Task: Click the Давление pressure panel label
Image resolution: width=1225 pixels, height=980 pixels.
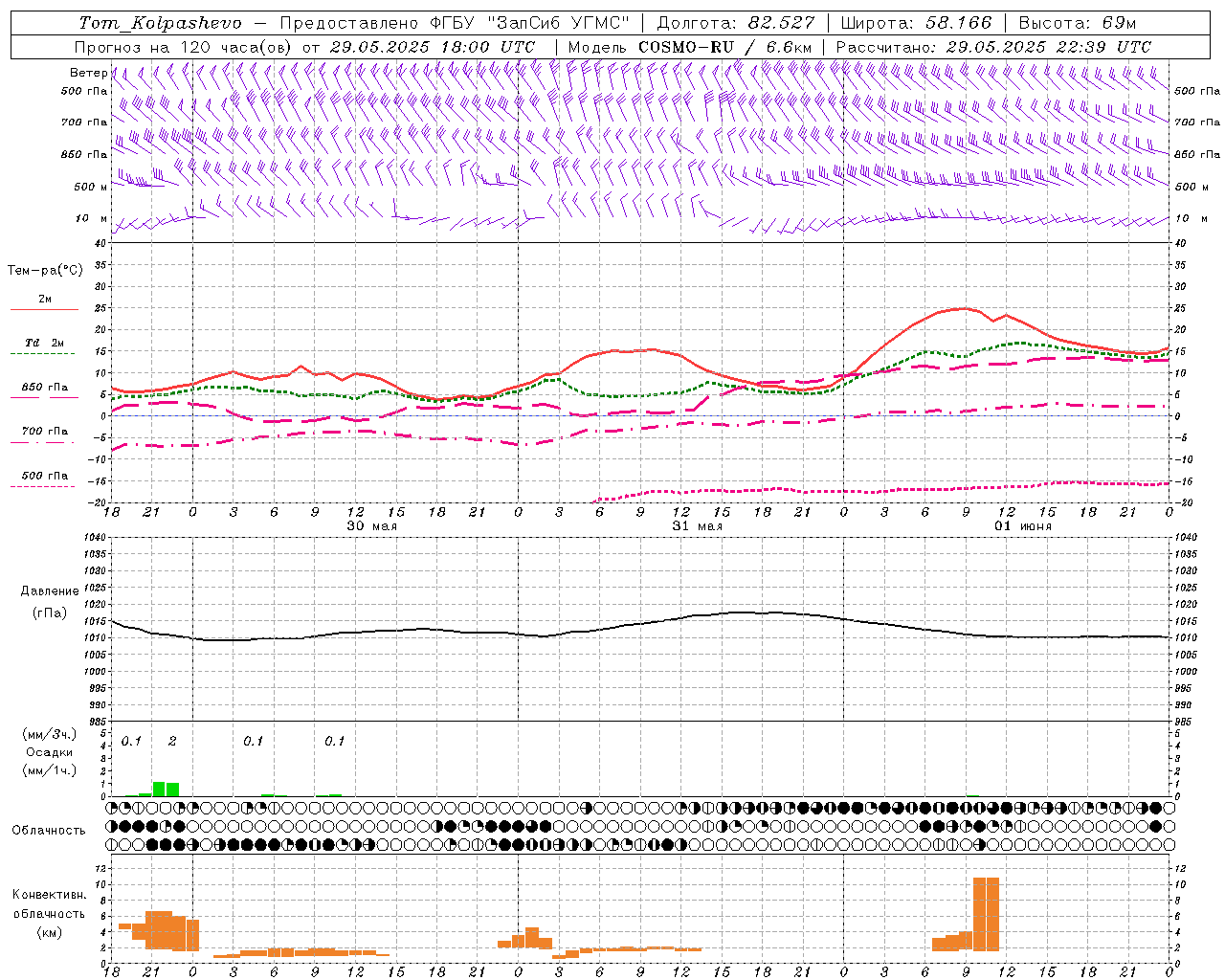Action: [x=50, y=591]
